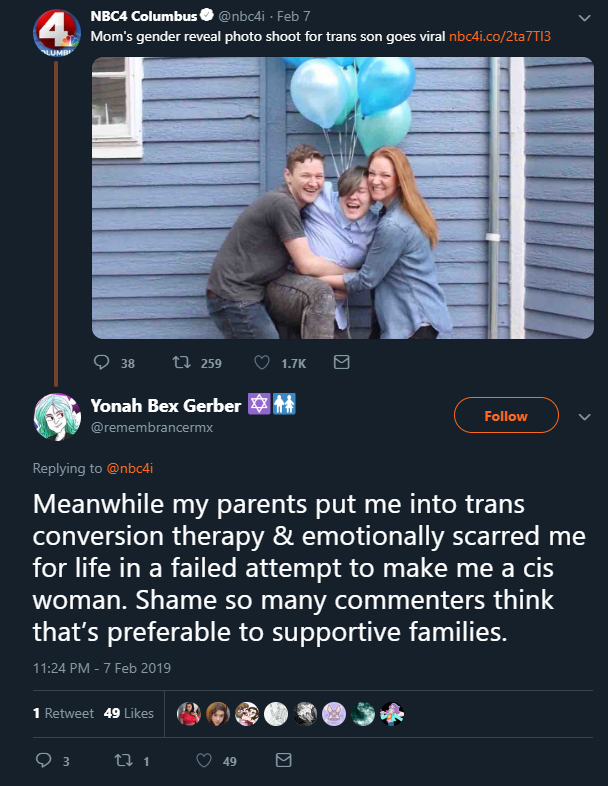
Task: Click the @nbc4i mention in reply line
Action: tap(130, 468)
